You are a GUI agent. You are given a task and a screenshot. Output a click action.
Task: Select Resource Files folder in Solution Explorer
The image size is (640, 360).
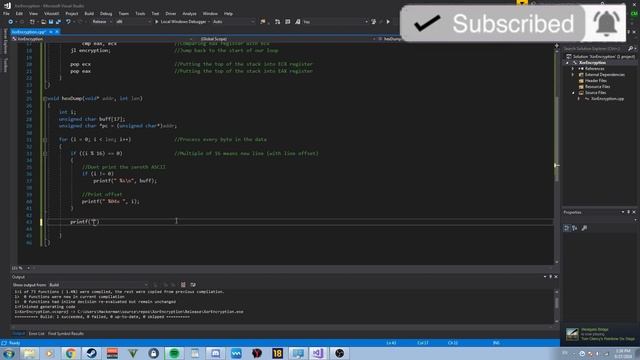tap(597, 87)
